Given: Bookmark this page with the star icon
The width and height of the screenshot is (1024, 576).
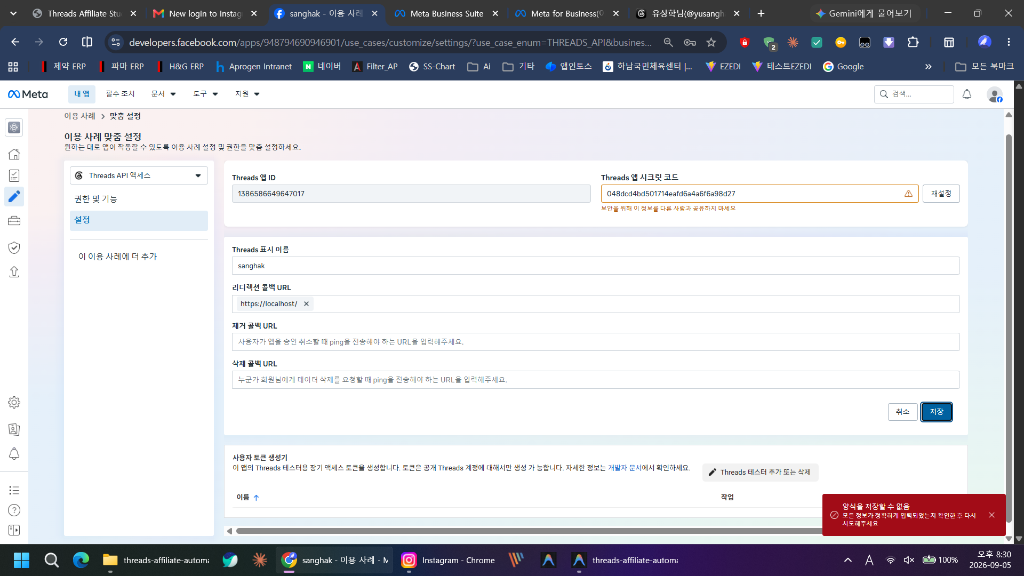Looking at the screenshot, I should (x=711, y=42).
